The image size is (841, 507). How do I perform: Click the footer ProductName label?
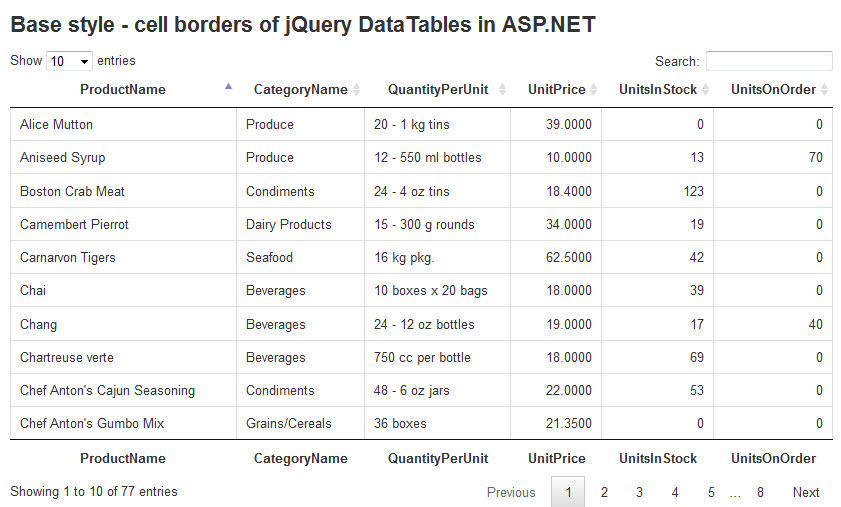point(123,459)
